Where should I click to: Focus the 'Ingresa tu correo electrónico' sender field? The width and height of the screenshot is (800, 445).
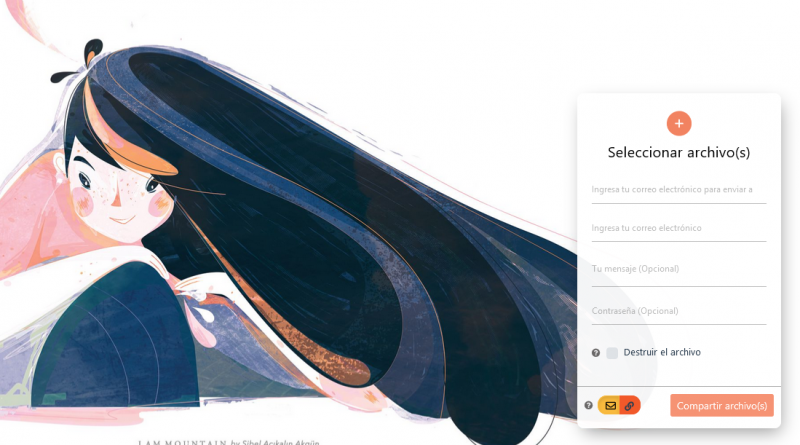(679, 229)
